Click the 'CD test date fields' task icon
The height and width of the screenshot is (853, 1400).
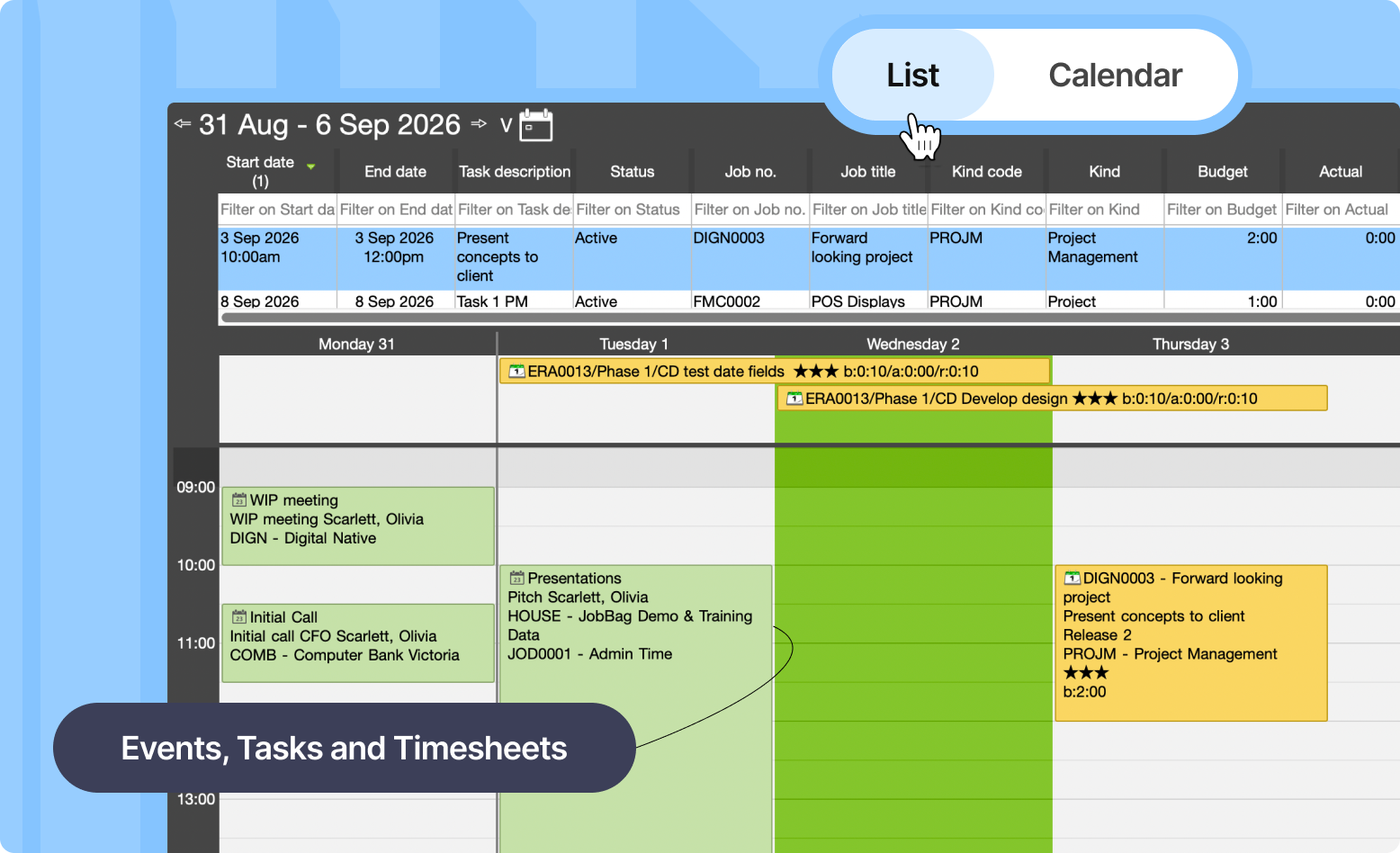tap(517, 372)
